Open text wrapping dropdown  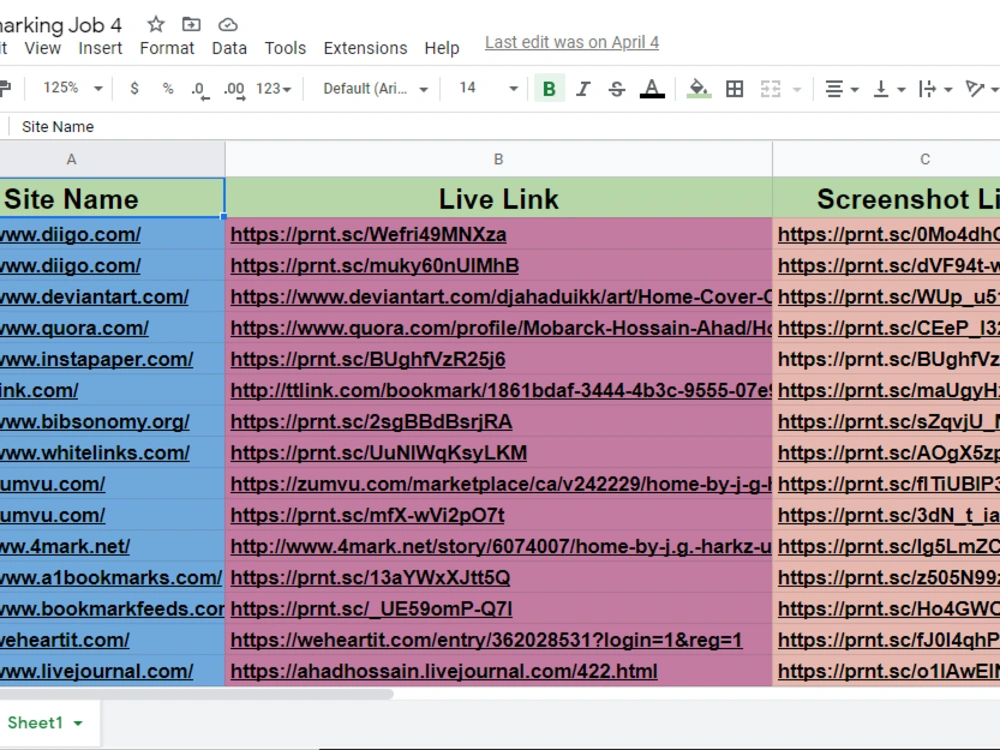(935, 89)
